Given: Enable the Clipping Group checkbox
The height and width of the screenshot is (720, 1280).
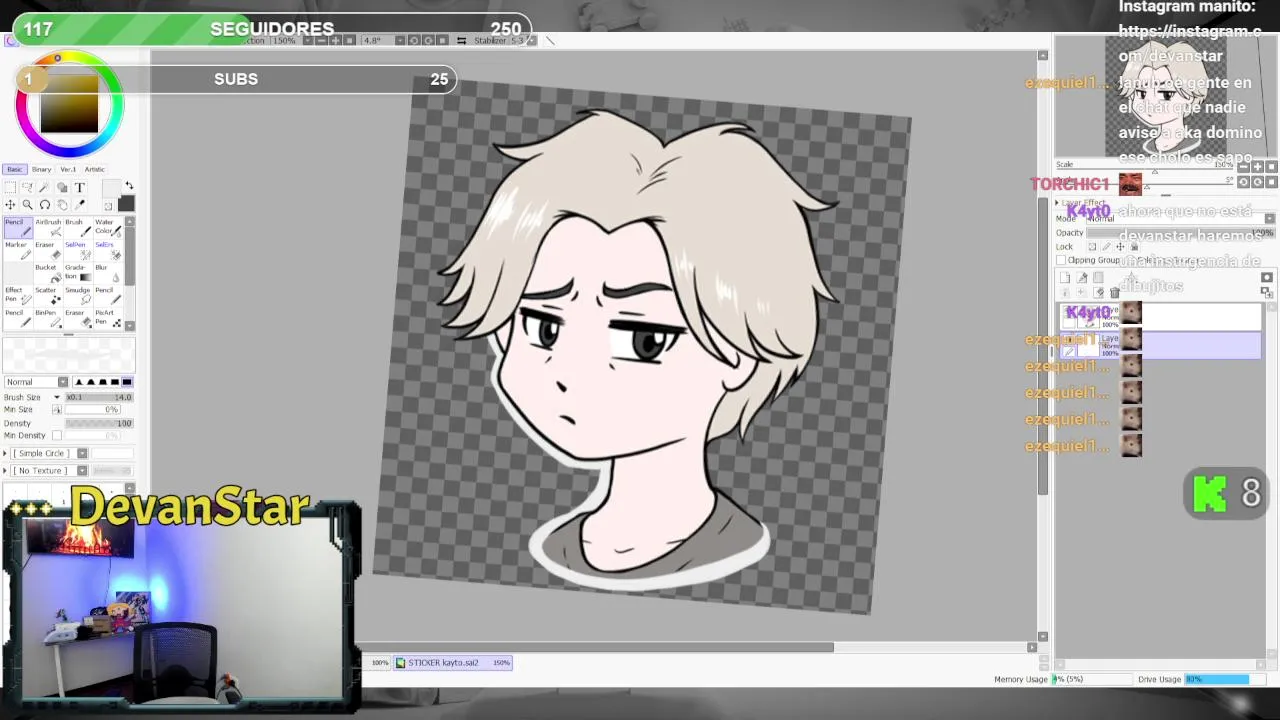Looking at the screenshot, I should tap(1061, 260).
